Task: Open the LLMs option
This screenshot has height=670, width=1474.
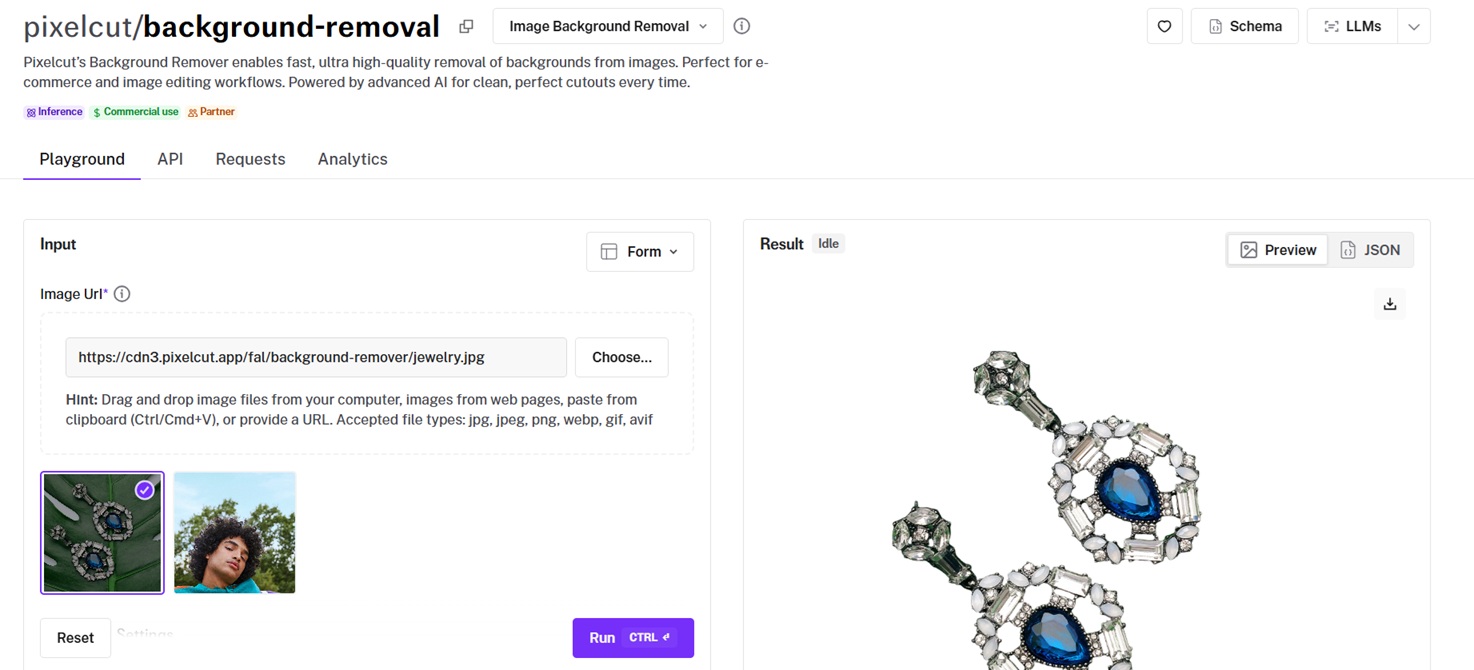Action: [x=1352, y=27]
